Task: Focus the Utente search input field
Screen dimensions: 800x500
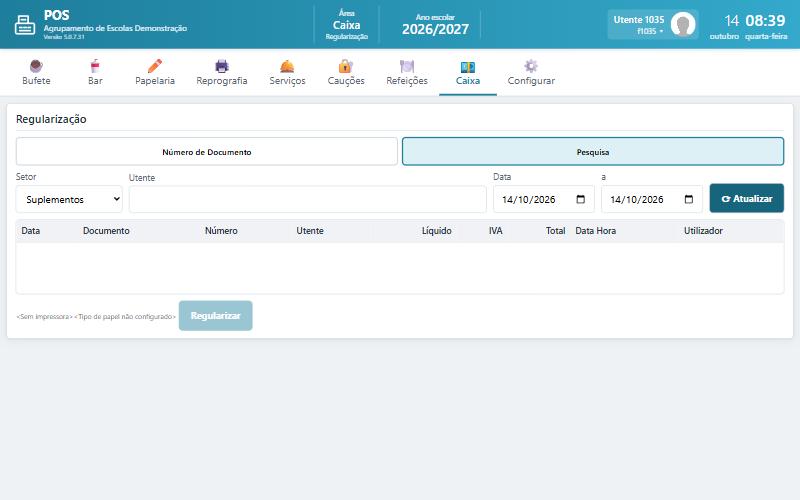Action: 308,199
